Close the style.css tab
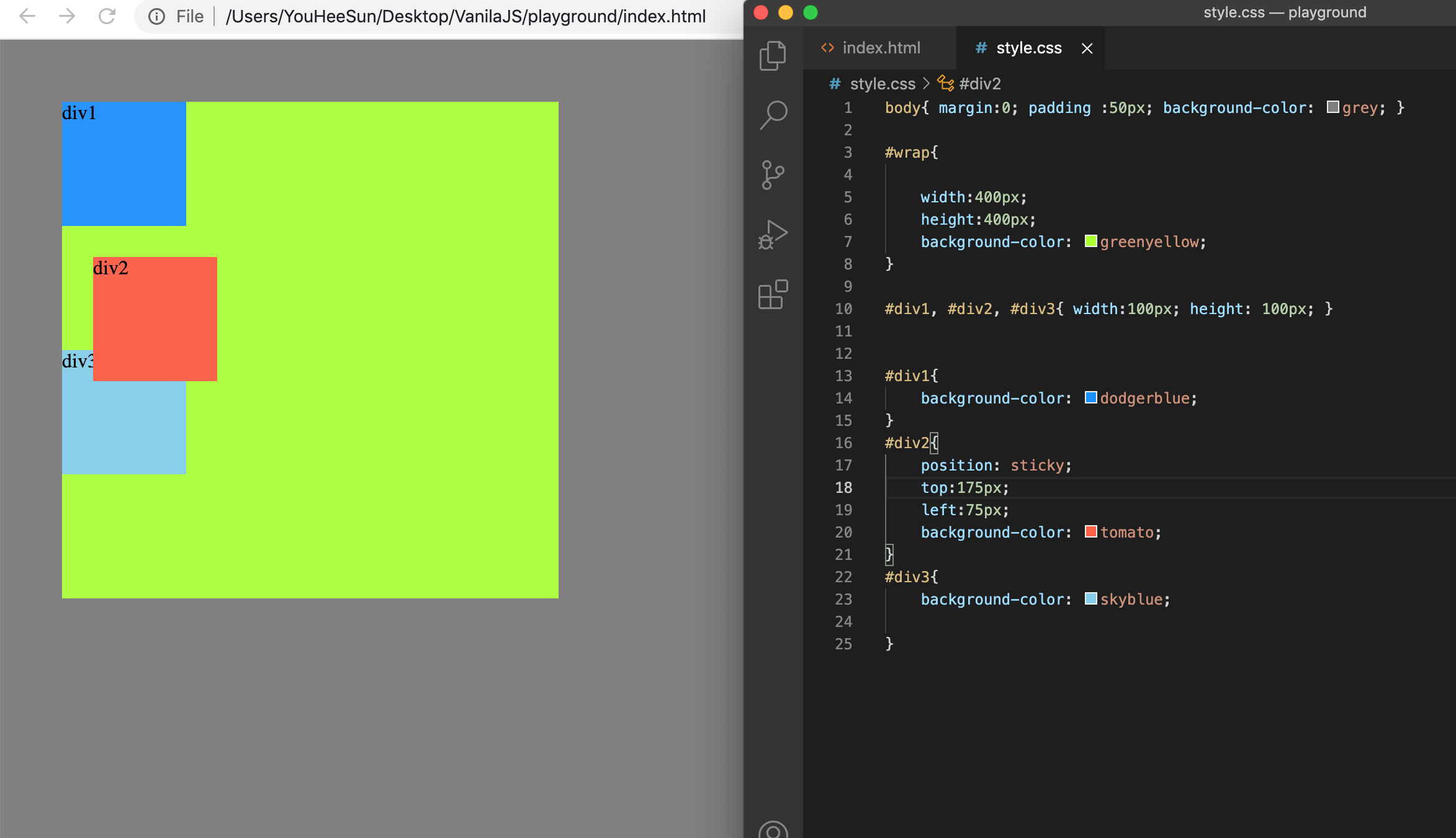 (1087, 48)
